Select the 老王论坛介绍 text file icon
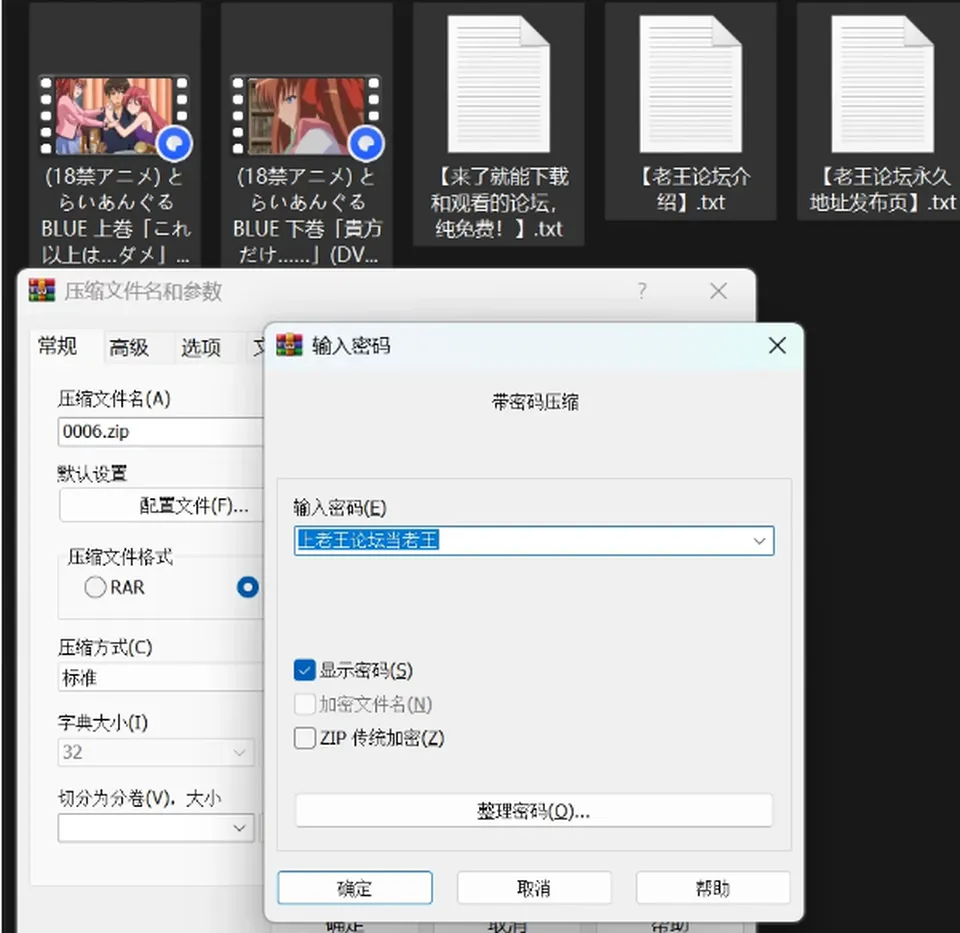This screenshot has width=960, height=933. pyautogui.click(x=691, y=84)
